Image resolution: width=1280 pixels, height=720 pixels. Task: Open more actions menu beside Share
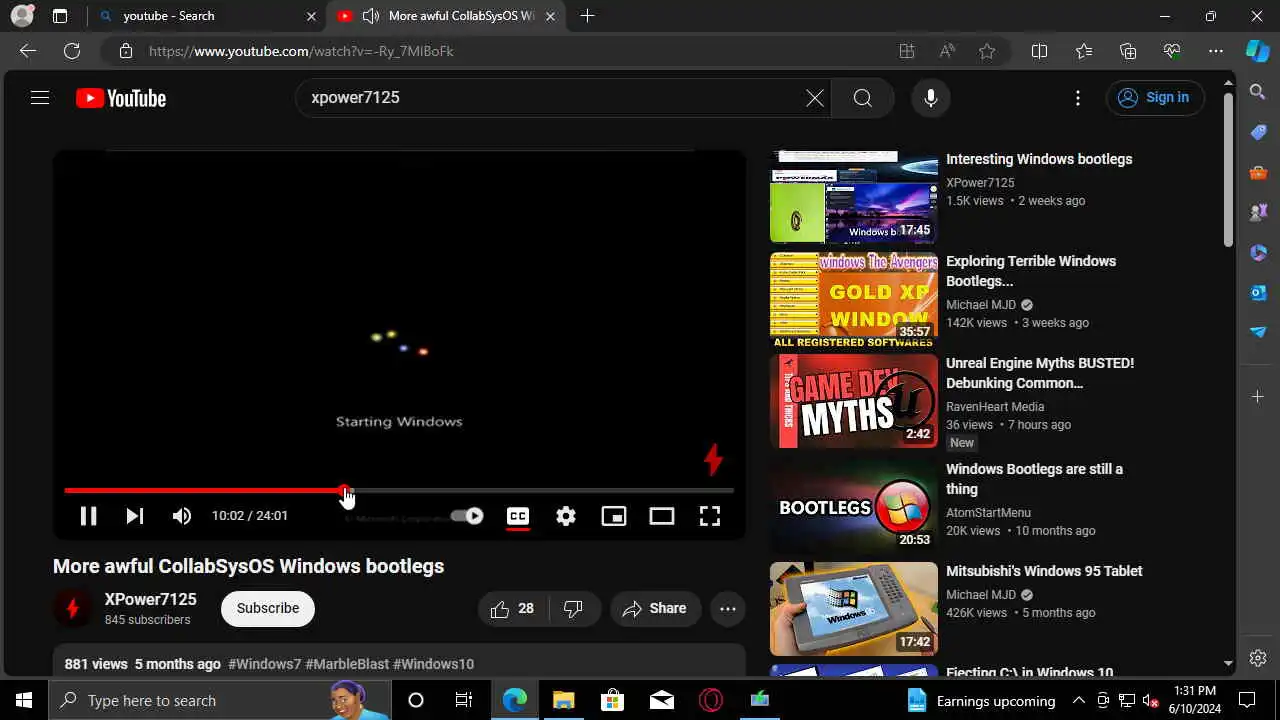(728, 609)
